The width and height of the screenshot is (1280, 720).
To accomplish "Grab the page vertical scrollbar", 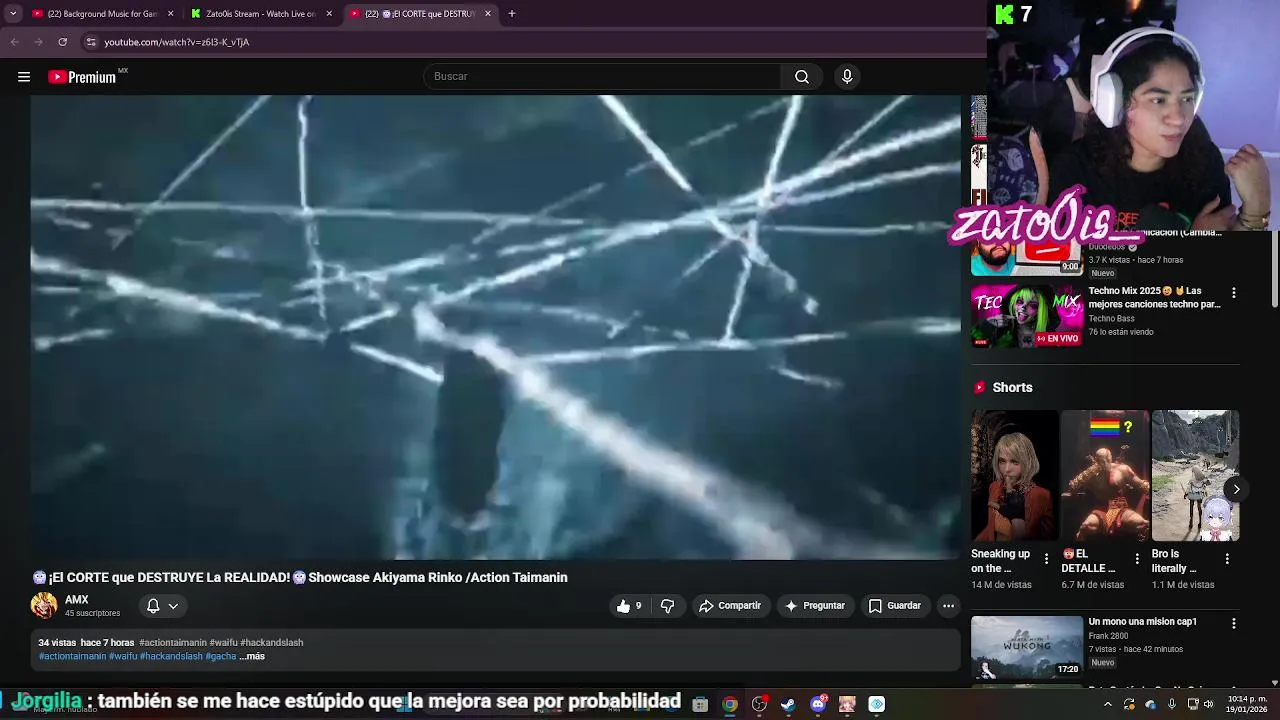I will (1275, 269).
